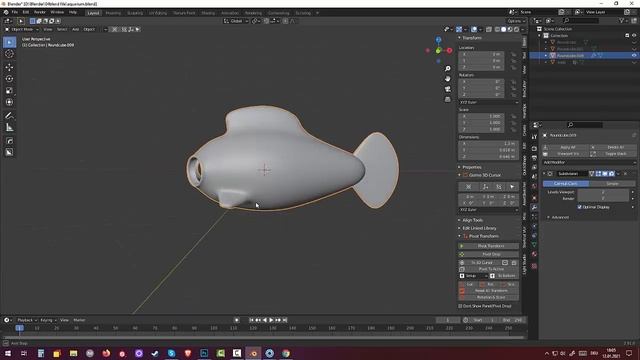
Task: Toggle Optimal Display checkbox
Action: click(580, 207)
